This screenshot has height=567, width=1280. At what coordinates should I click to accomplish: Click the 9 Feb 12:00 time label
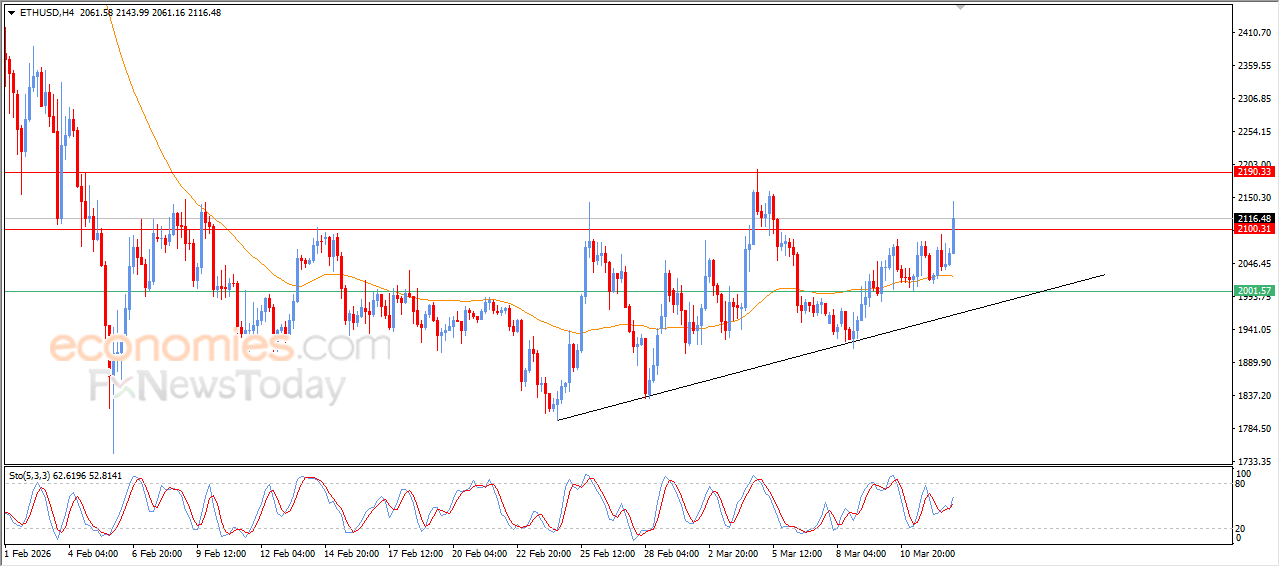[x=221, y=553]
